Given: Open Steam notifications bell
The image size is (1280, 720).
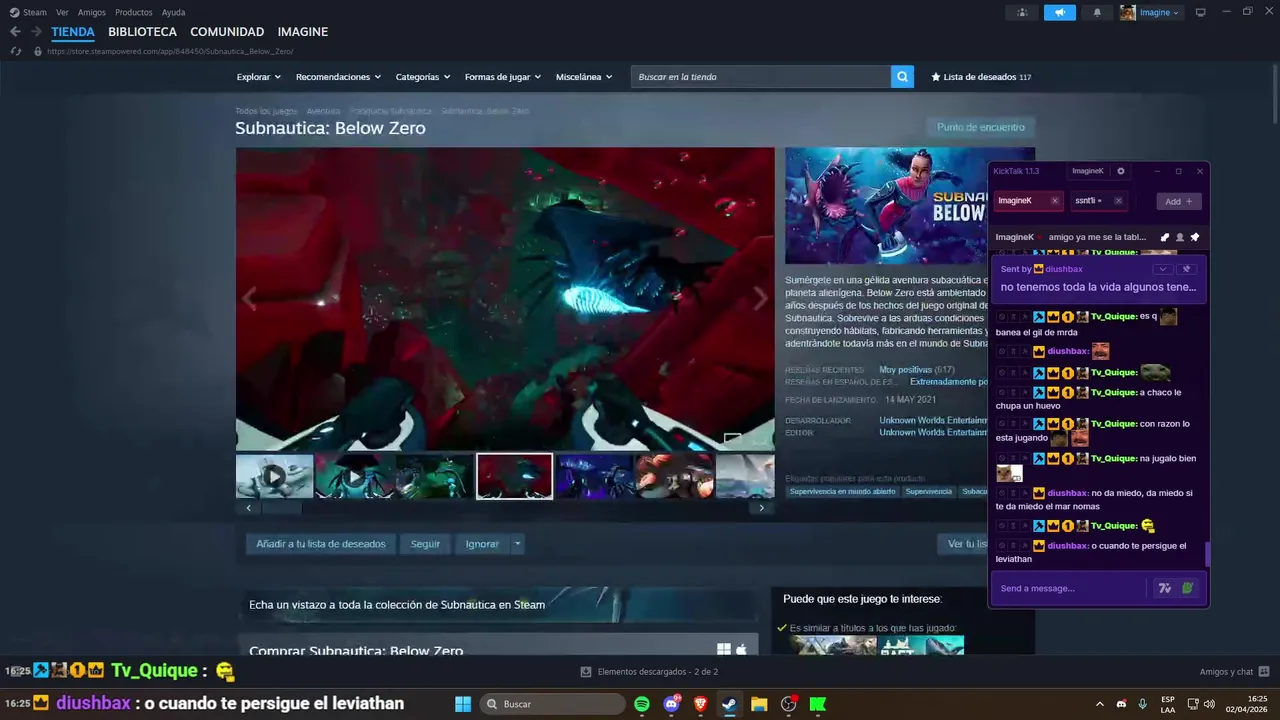Looking at the screenshot, I should [x=1097, y=12].
